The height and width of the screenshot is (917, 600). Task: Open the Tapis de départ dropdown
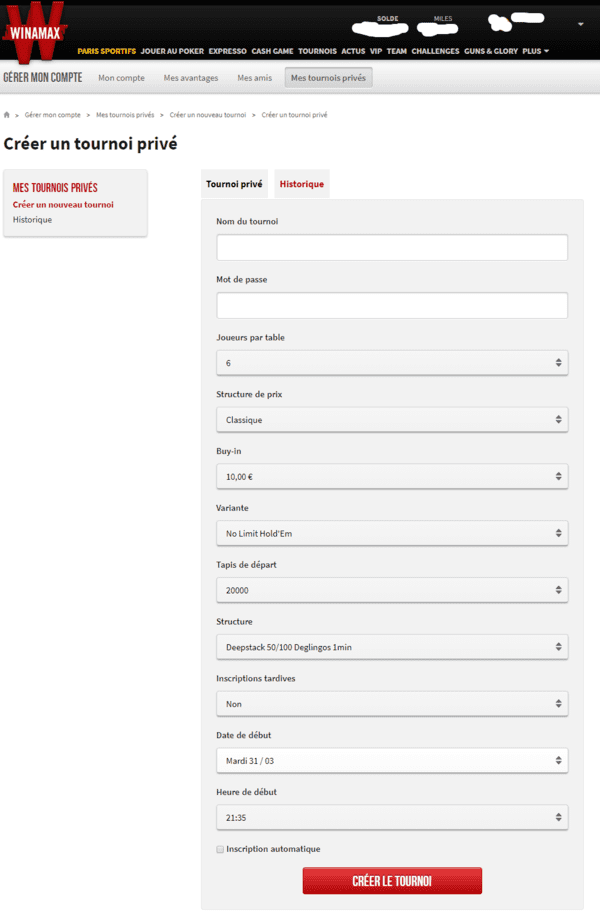pyautogui.click(x=392, y=590)
